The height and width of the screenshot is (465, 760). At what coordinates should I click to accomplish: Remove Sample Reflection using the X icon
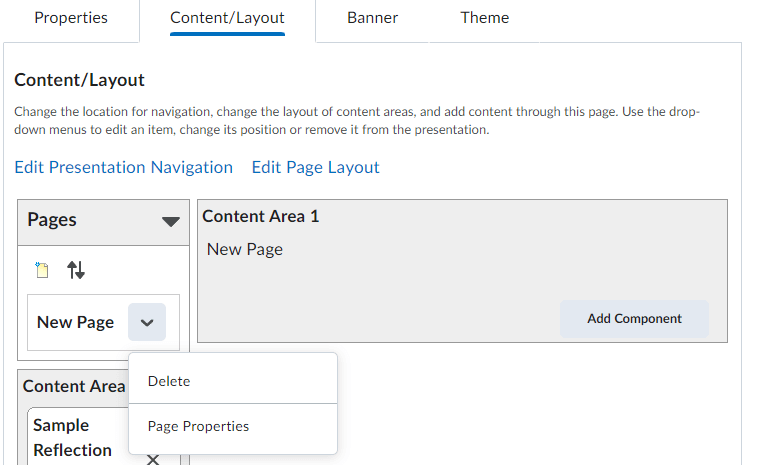[x=153, y=459]
